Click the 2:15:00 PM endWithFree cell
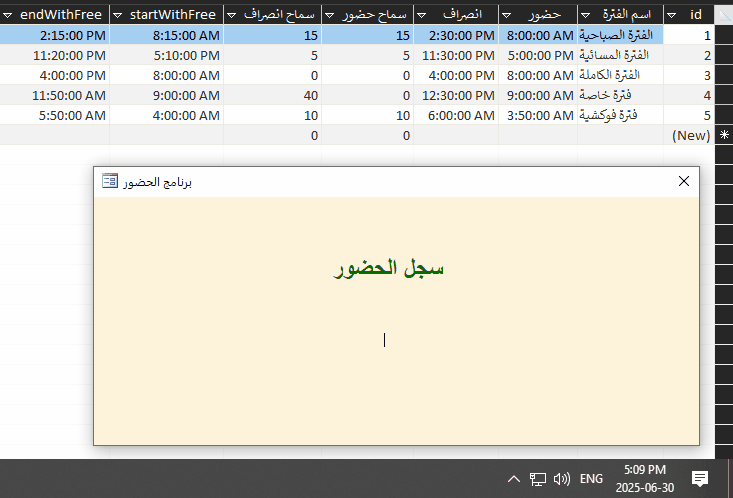This screenshot has height=498, width=733. pyautogui.click(x=55, y=35)
